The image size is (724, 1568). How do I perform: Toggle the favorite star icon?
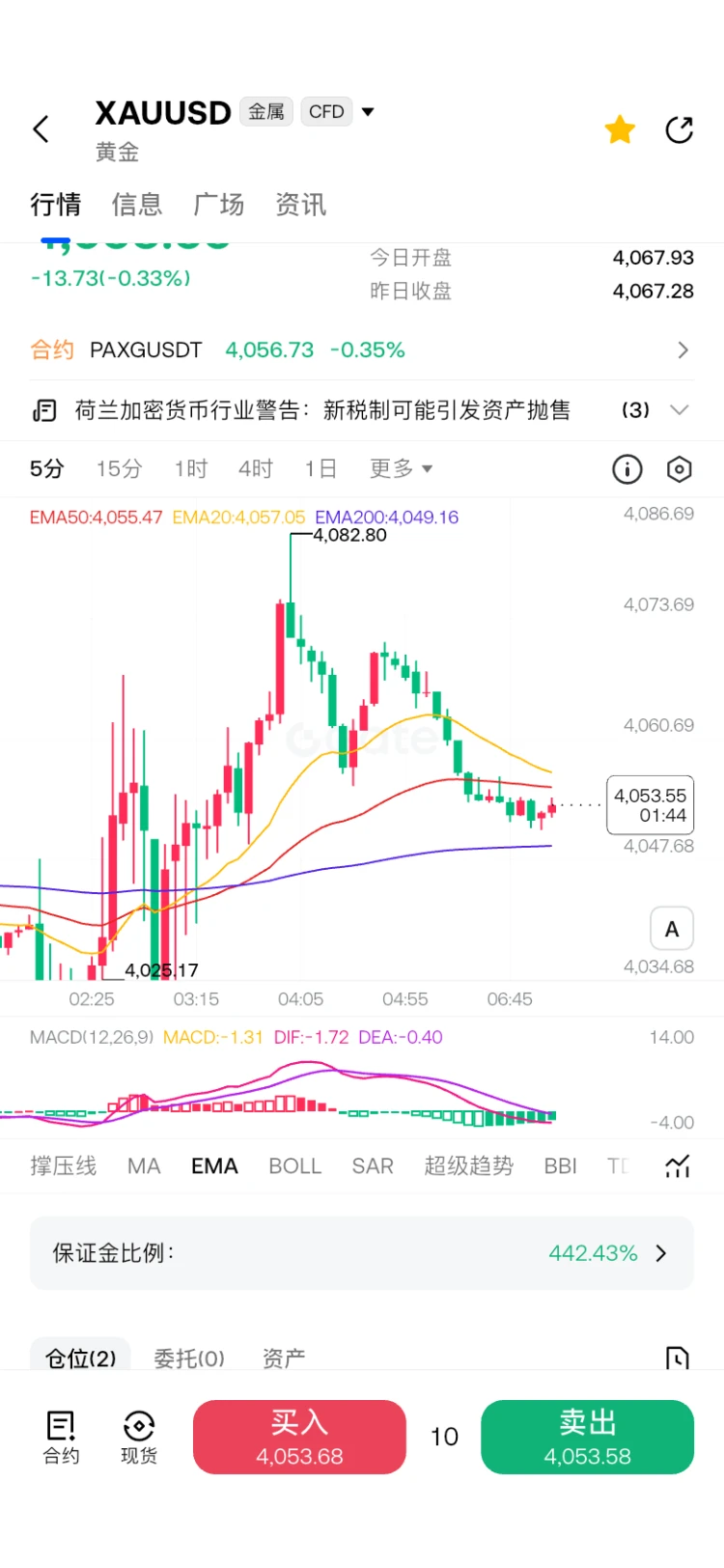620,129
